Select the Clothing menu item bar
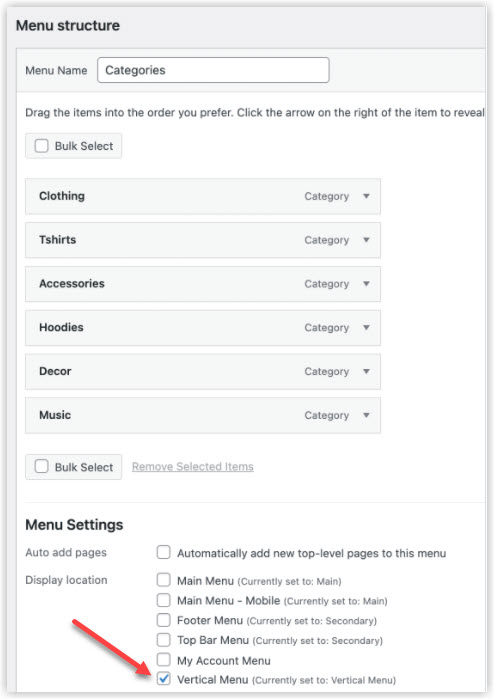 [x=203, y=196]
